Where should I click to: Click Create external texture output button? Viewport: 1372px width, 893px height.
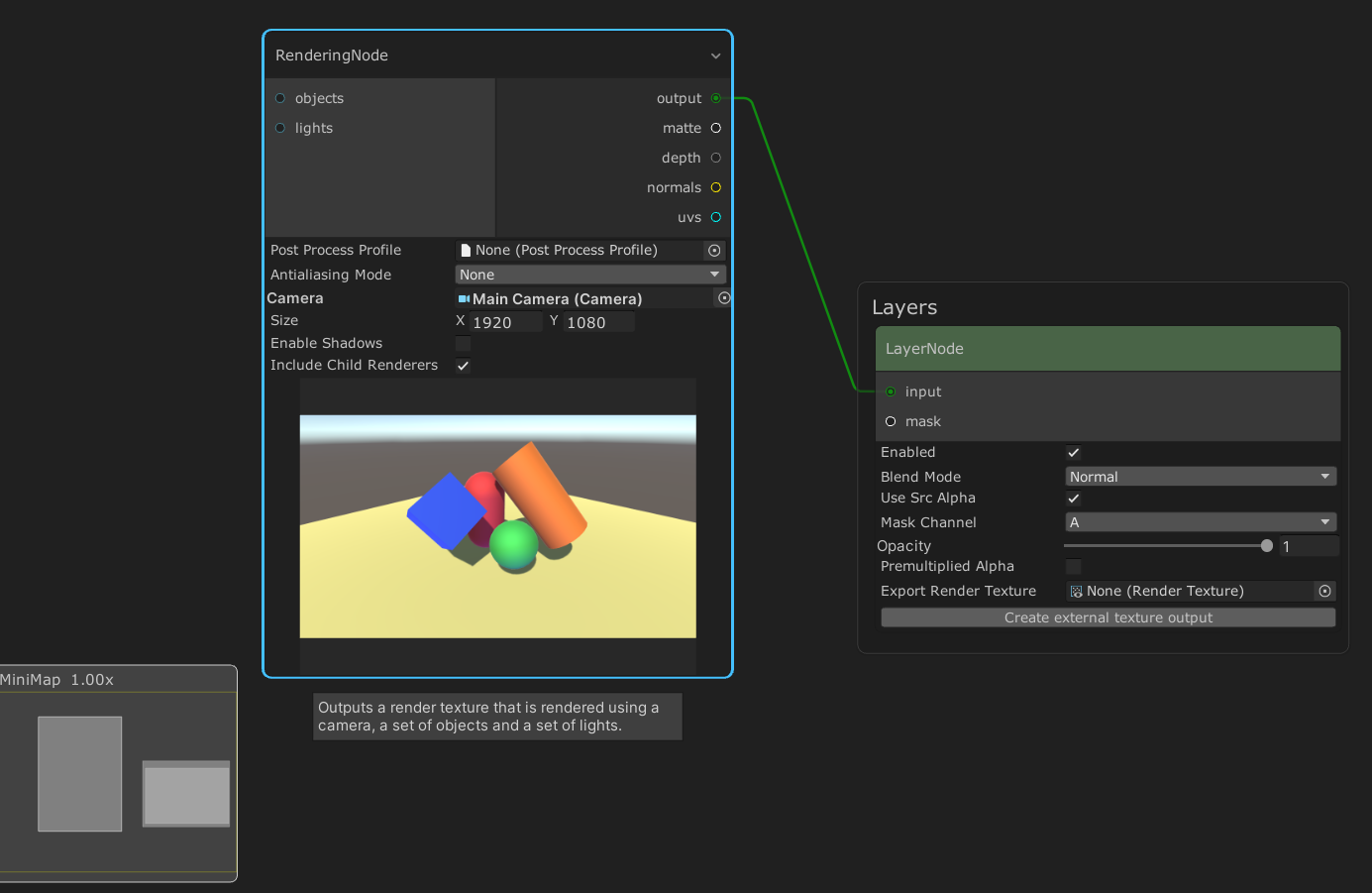1108,617
